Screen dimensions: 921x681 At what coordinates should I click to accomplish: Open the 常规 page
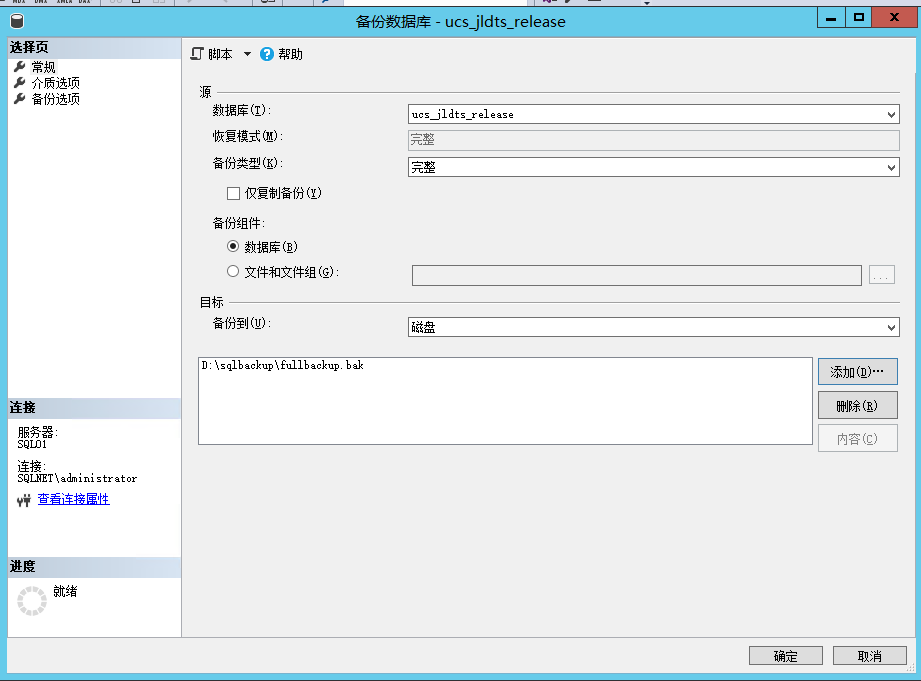coord(43,67)
